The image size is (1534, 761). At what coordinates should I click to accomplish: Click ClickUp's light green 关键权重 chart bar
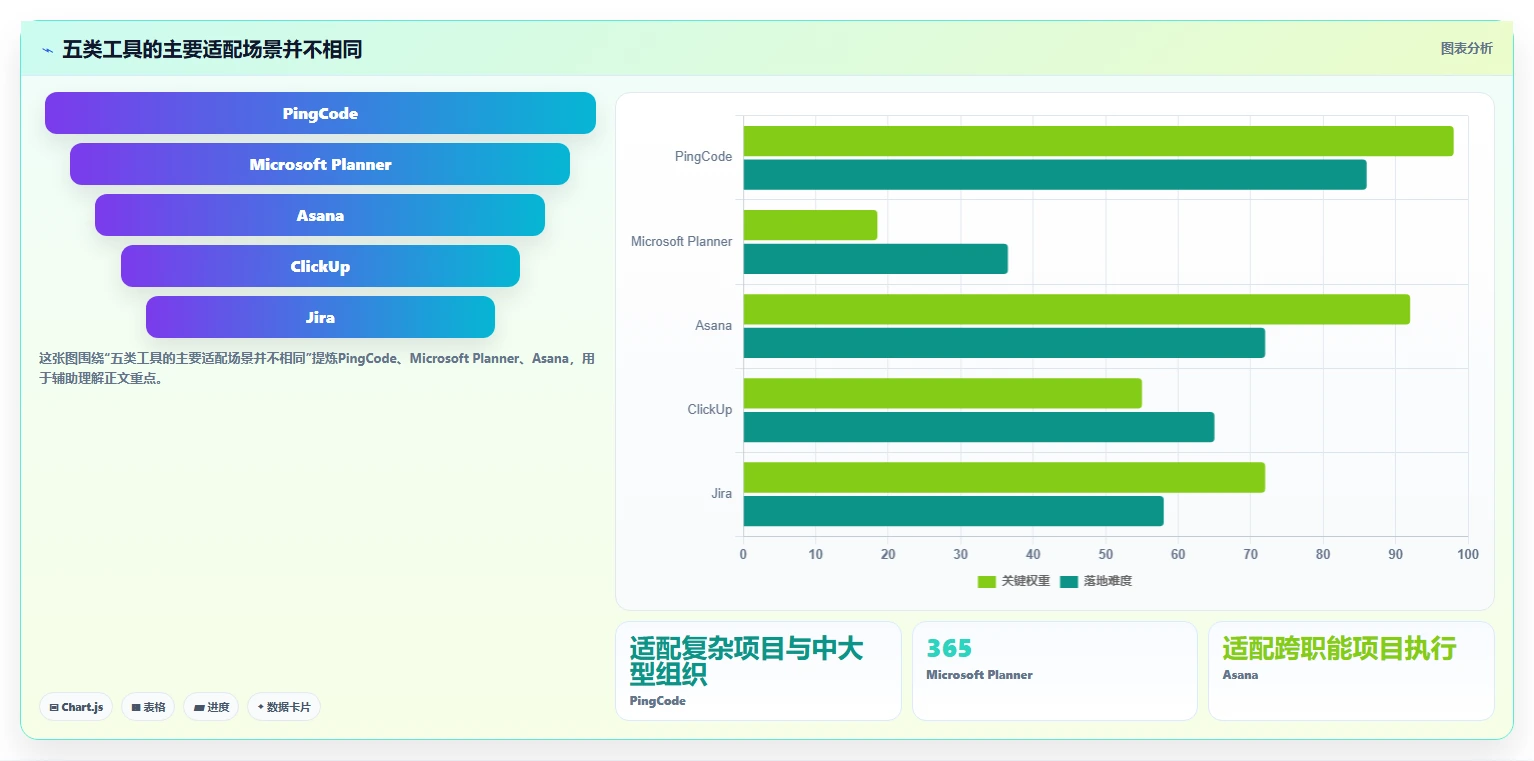click(942, 393)
